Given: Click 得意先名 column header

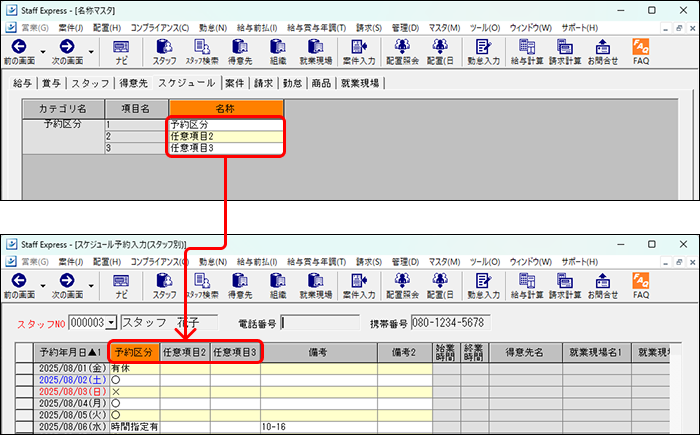Looking at the screenshot, I should point(525,352).
